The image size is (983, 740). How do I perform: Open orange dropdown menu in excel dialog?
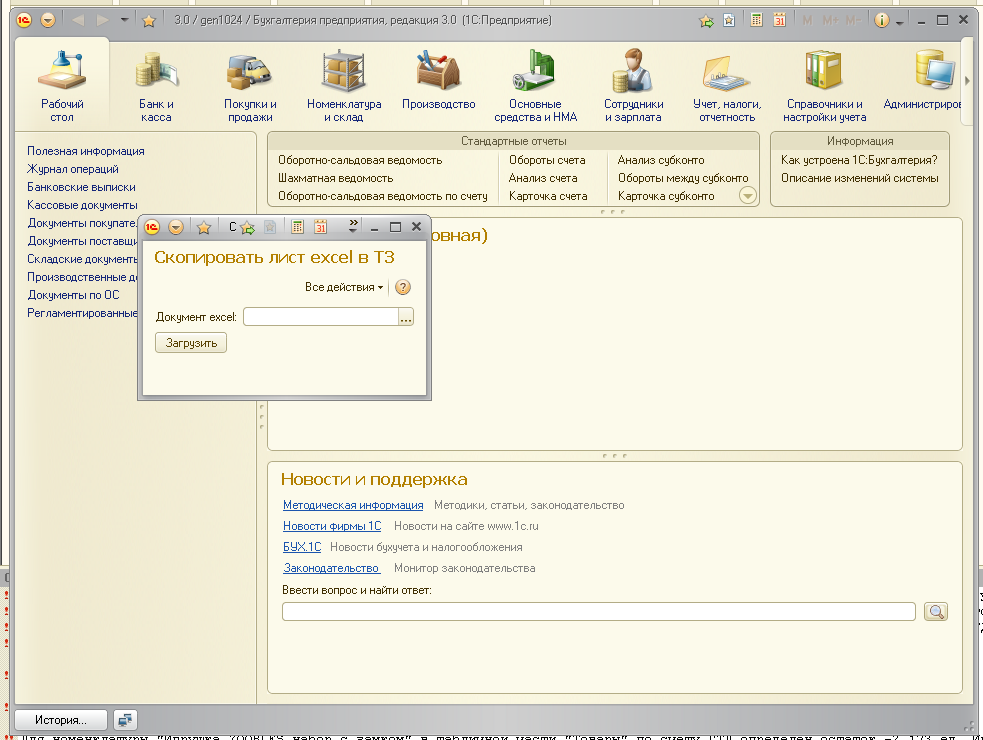(x=176, y=227)
